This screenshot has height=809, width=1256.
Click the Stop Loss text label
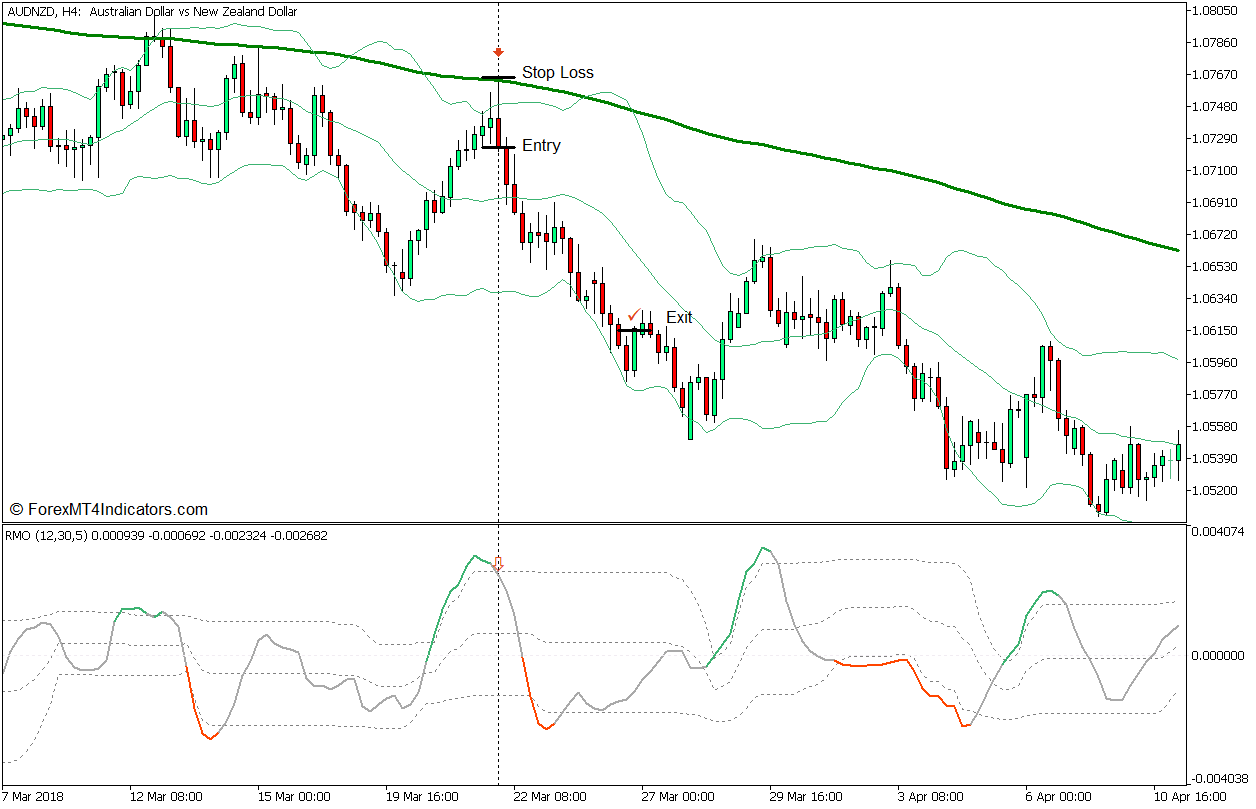557,73
